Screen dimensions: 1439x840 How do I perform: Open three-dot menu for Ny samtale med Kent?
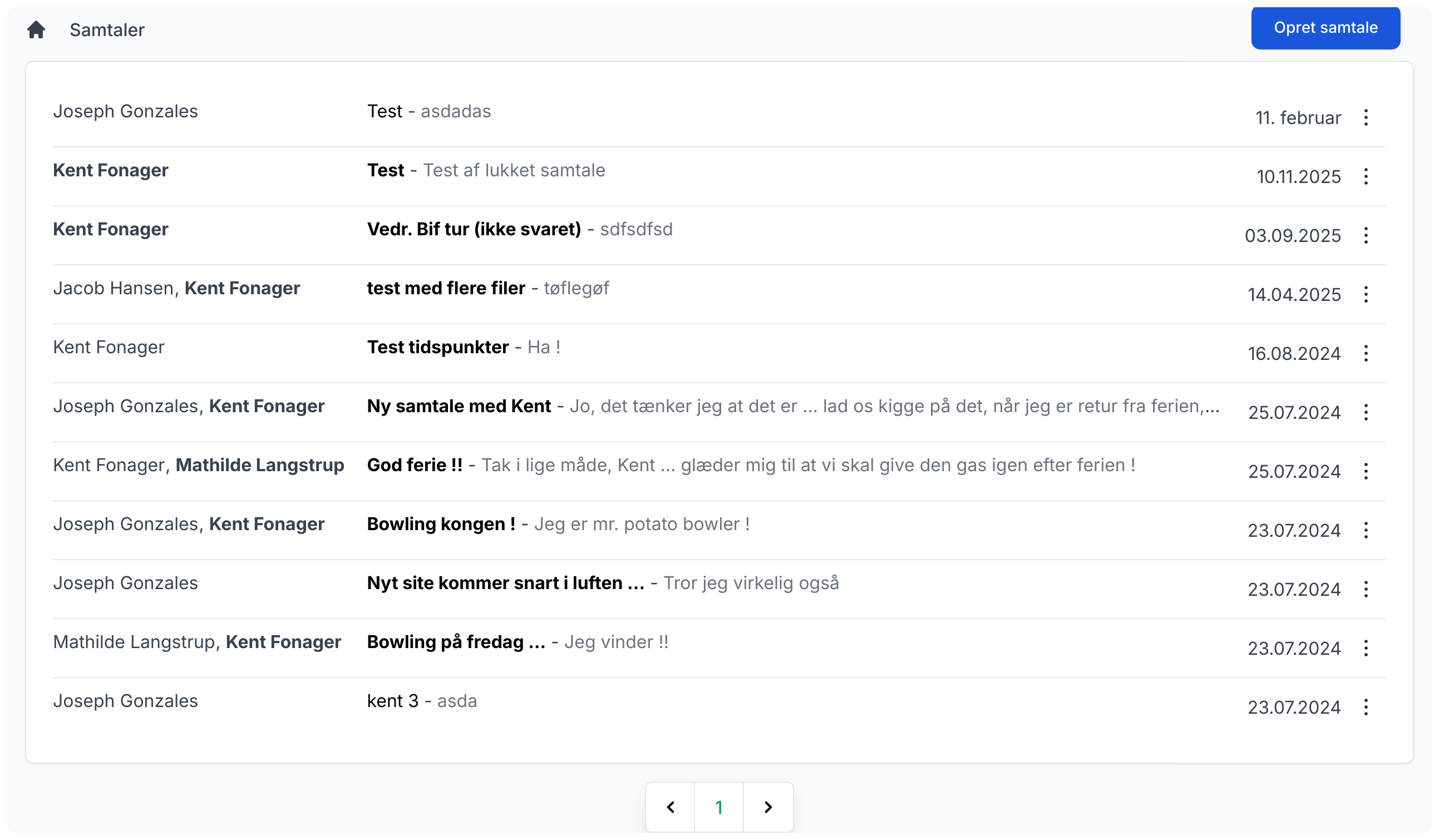click(1366, 412)
